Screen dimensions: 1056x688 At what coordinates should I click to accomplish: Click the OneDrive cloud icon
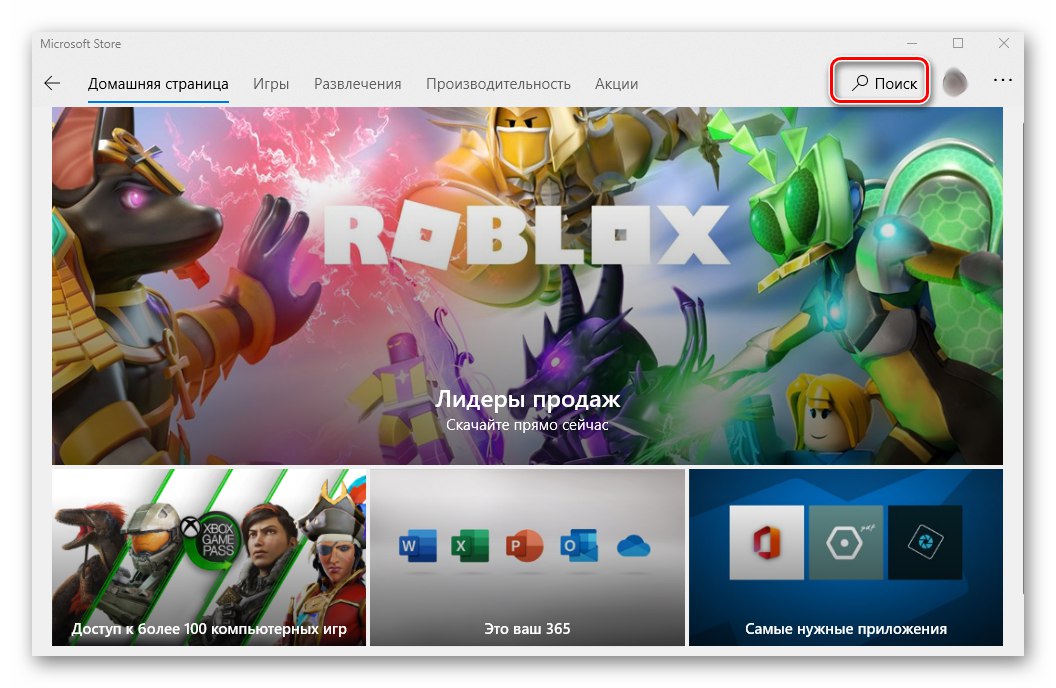633,546
